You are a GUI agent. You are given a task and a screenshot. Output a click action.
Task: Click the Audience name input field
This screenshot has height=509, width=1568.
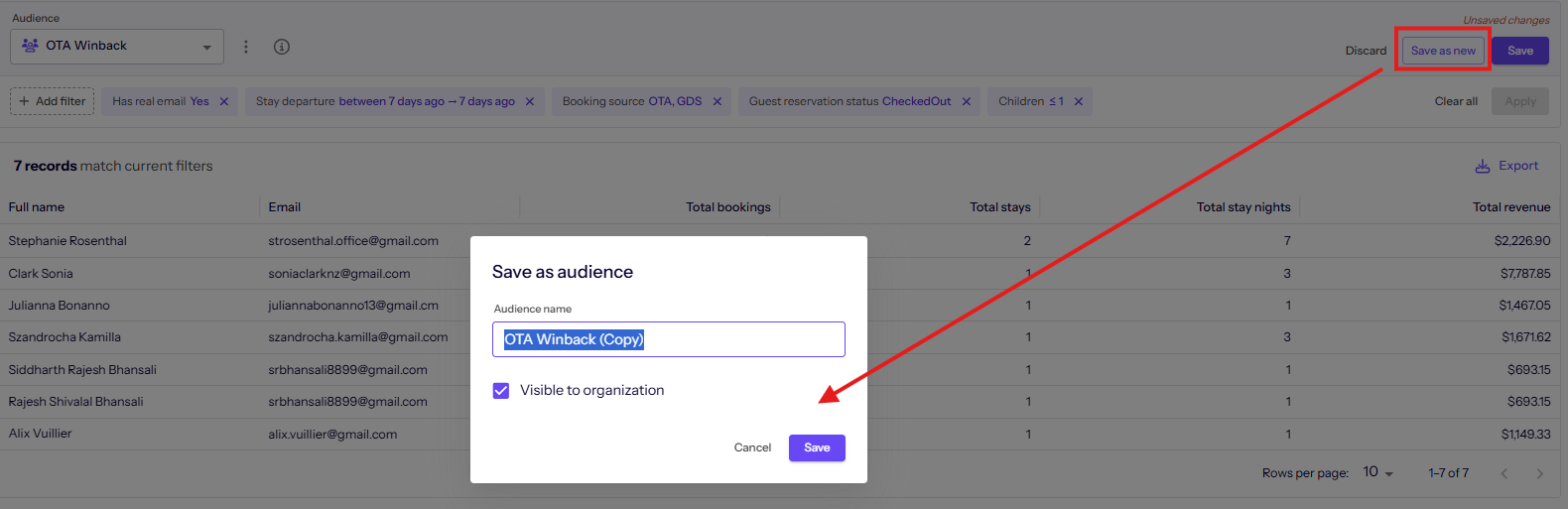669,339
